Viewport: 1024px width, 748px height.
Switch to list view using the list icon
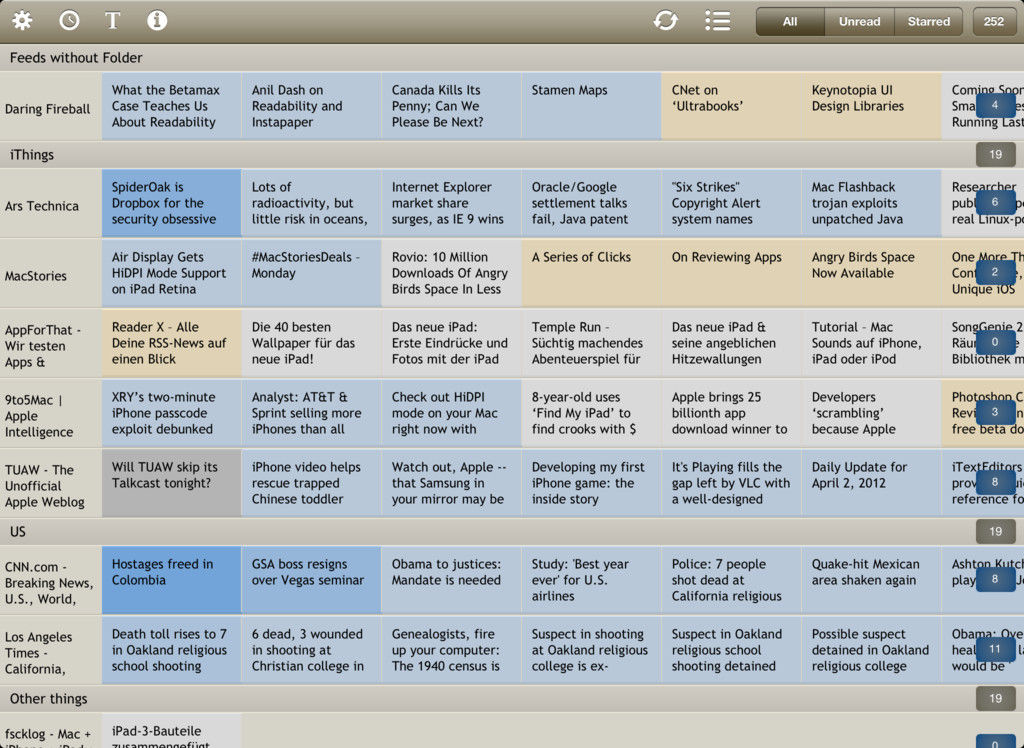point(718,21)
